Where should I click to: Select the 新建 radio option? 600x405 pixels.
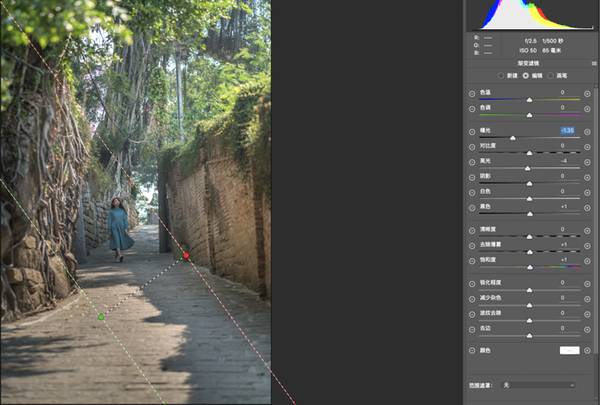[x=502, y=76]
